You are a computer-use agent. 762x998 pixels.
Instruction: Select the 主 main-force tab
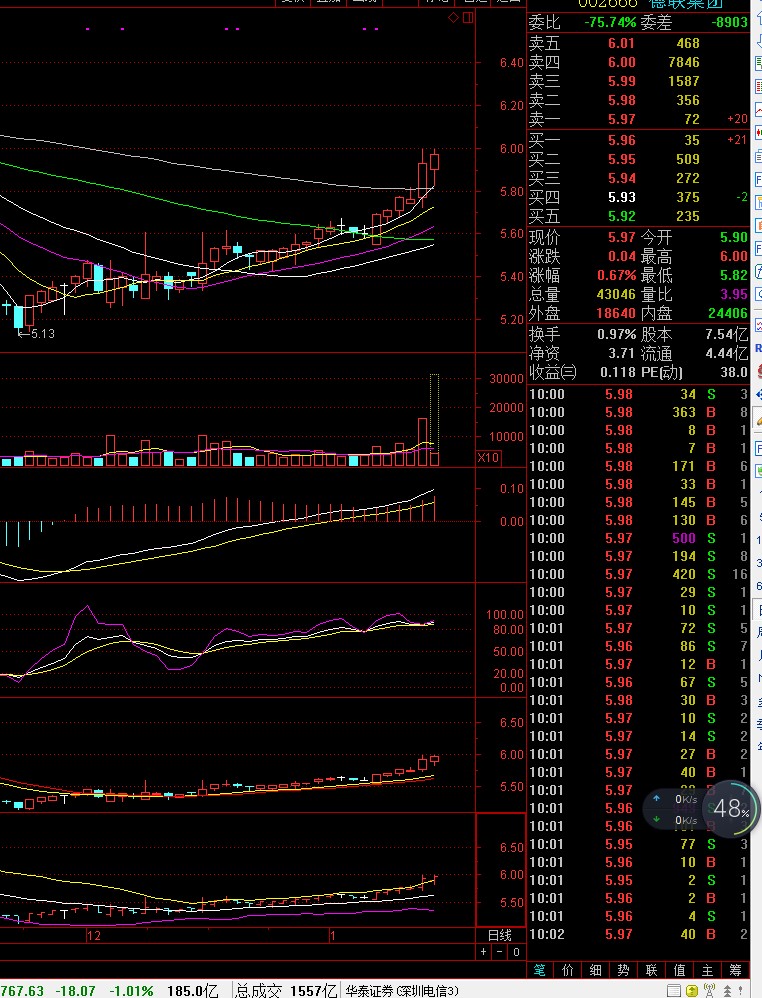point(708,969)
